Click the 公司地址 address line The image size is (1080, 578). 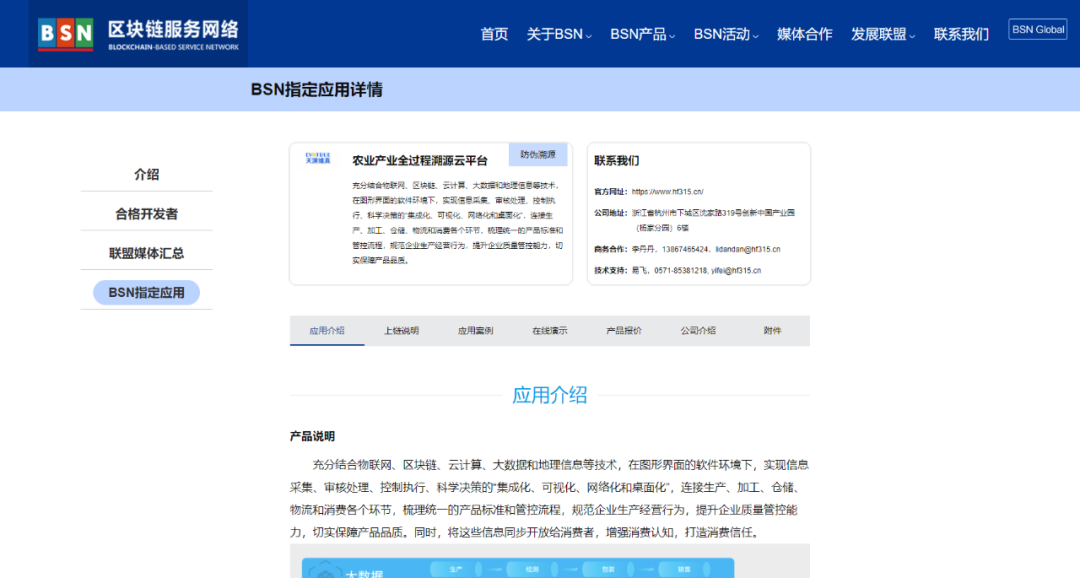coord(695,220)
